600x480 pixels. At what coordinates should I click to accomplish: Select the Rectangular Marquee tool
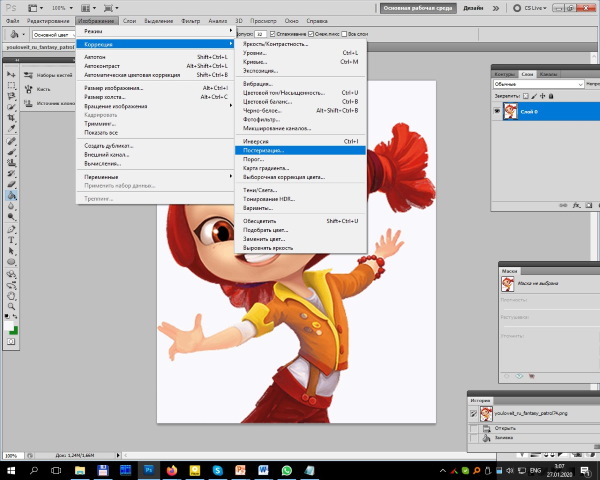click(11, 85)
